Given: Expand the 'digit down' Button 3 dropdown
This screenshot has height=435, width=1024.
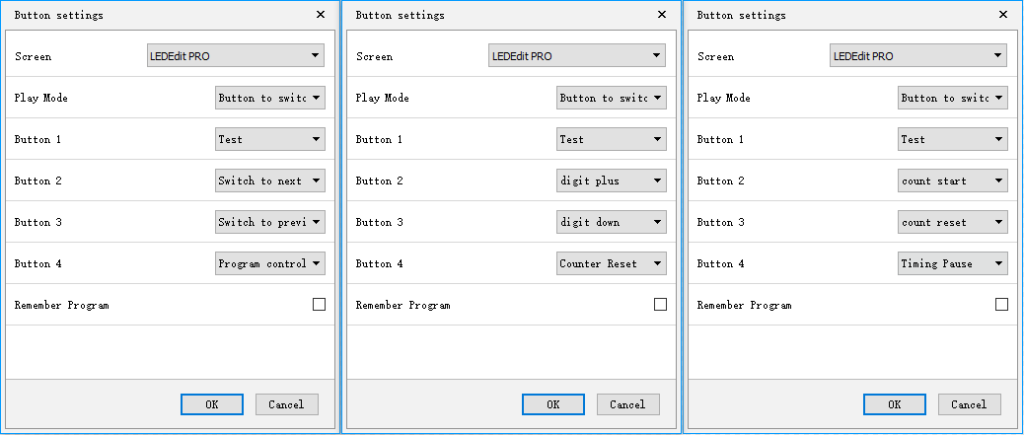Looking at the screenshot, I should pos(611,222).
